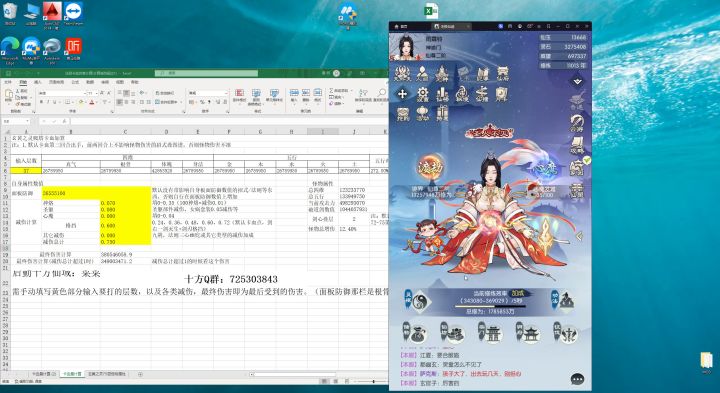Viewport: 720px width, 393px height.
Task: Click the fill color bucket swatch in Excel
Action: [x=81, y=102]
